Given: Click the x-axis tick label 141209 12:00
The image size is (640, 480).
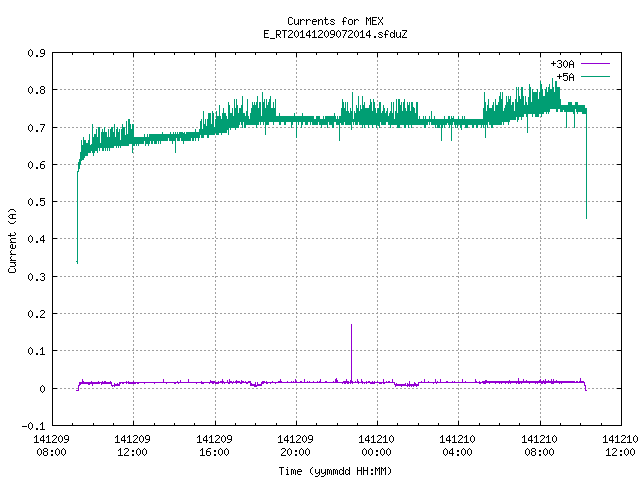Looking at the screenshot, I should pyautogui.click(x=132, y=446).
